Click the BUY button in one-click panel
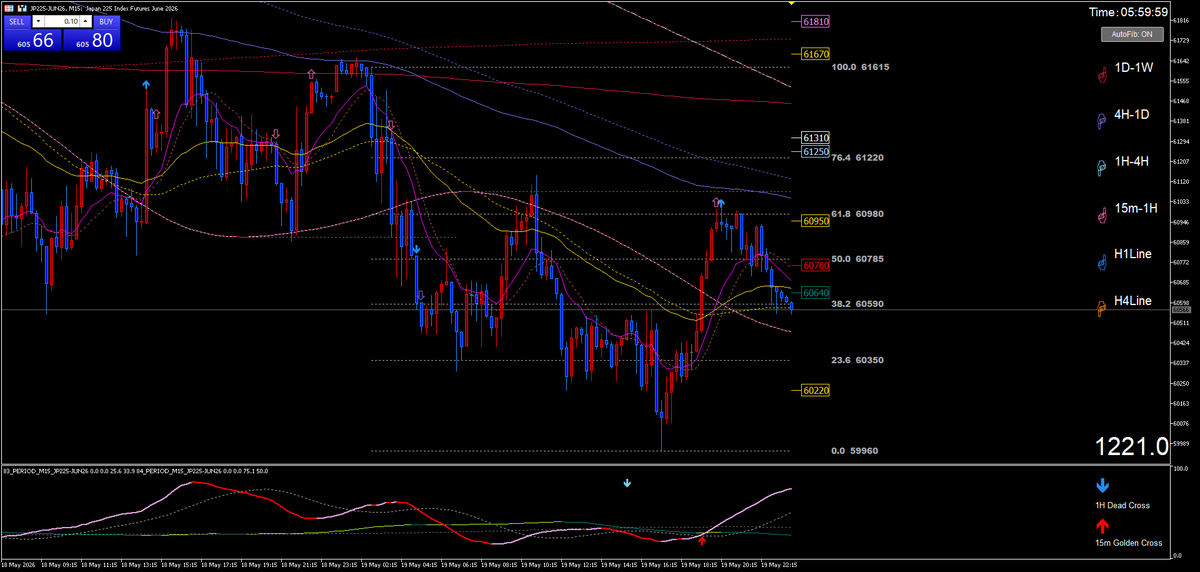This screenshot has width=1200, height=572. click(x=106, y=20)
